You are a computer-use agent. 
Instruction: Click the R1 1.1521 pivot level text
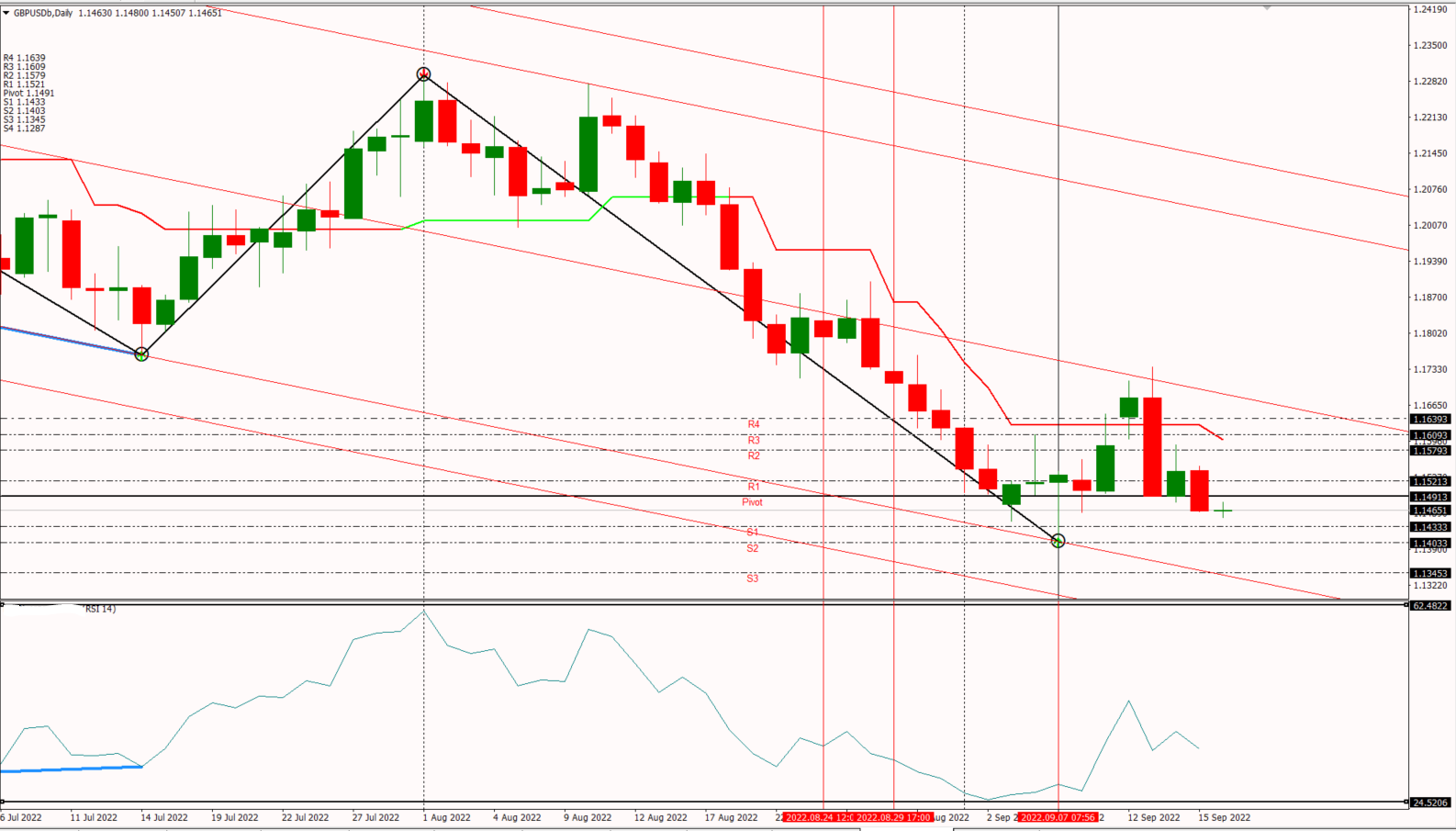[24, 84]
